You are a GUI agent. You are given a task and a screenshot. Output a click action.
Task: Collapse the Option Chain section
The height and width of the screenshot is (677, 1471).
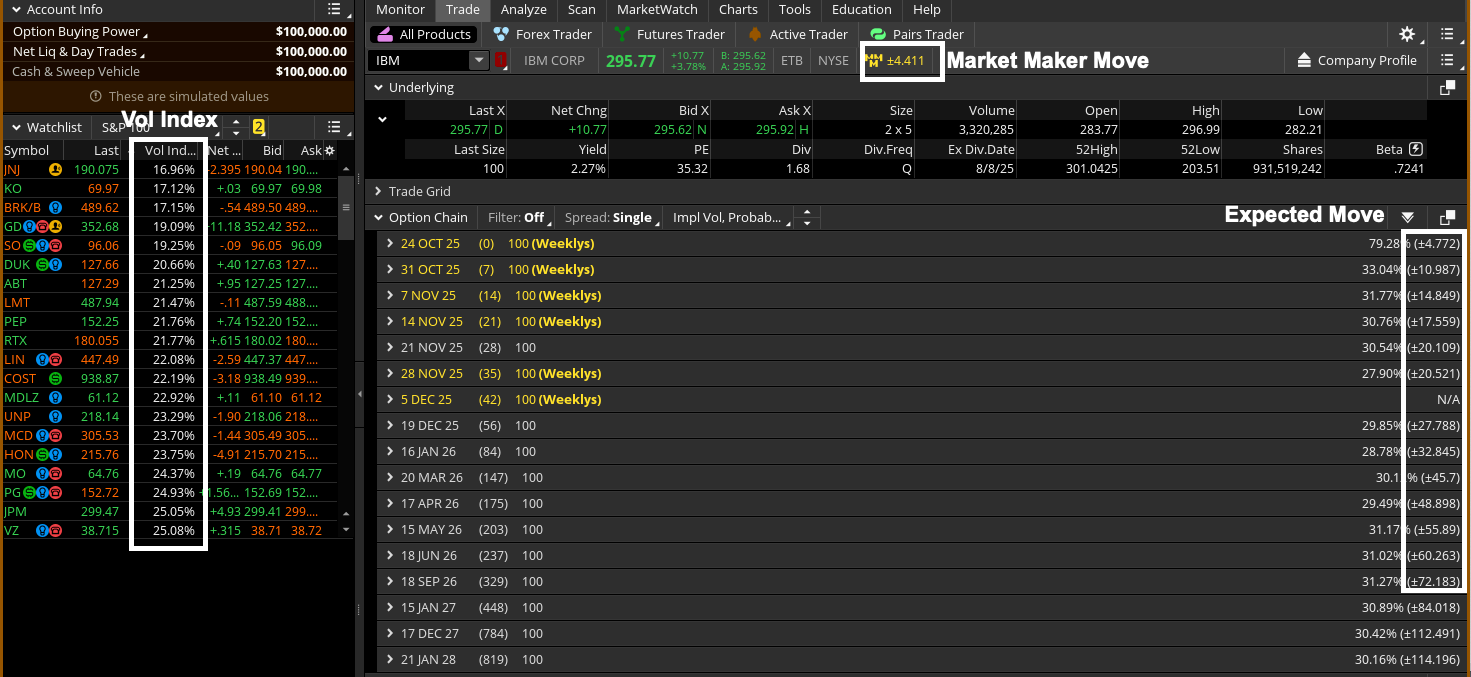point(378,217)
